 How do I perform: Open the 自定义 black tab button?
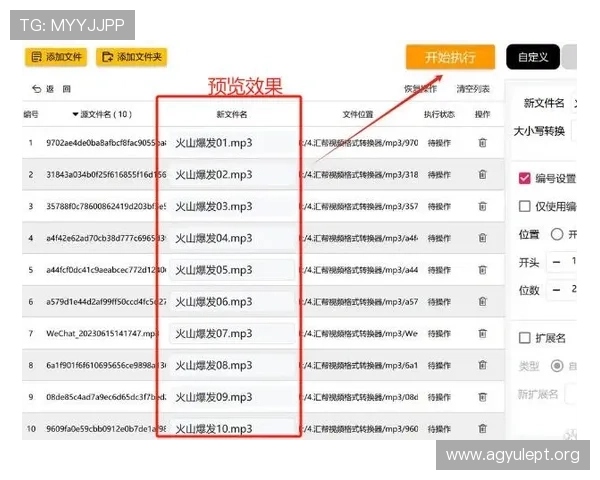[x=533, y=57]
